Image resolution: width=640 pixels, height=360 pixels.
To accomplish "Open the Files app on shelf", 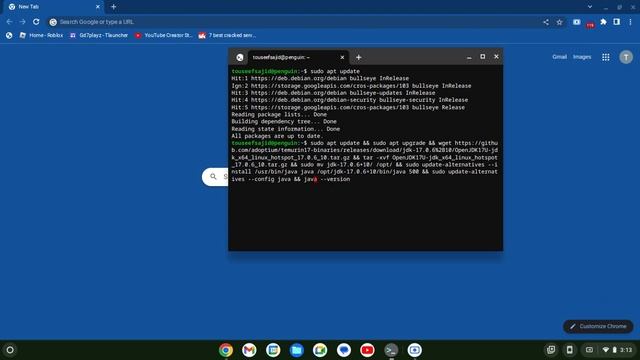I will [x=297, y=350].
